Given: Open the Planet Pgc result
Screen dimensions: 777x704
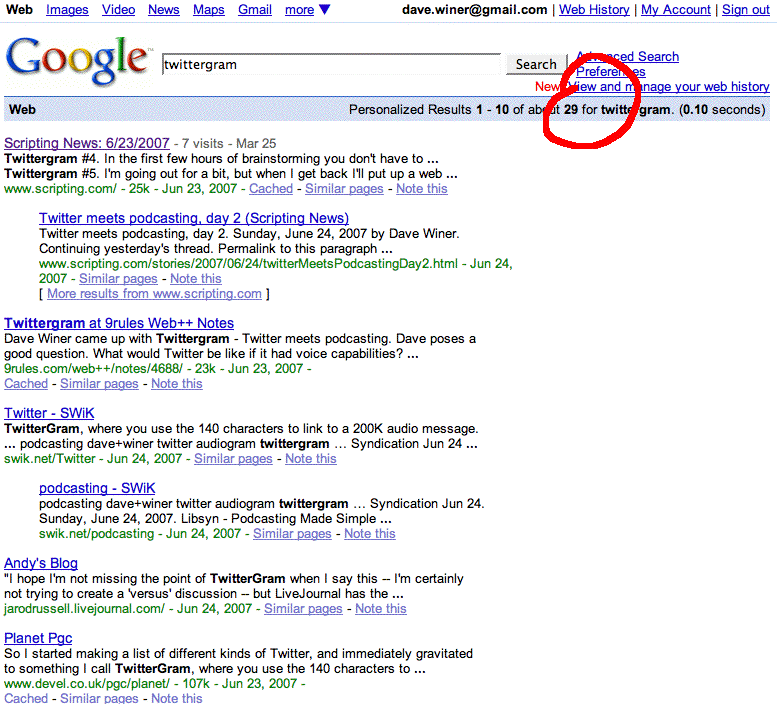Looking at the screenshot, I should (x=38, y=638).
